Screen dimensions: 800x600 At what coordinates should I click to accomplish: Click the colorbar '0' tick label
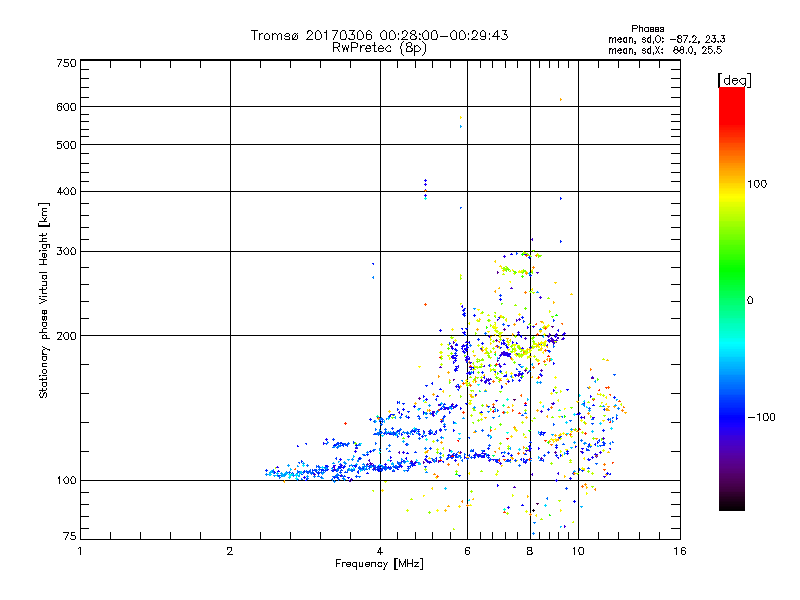tap(749, 301)
